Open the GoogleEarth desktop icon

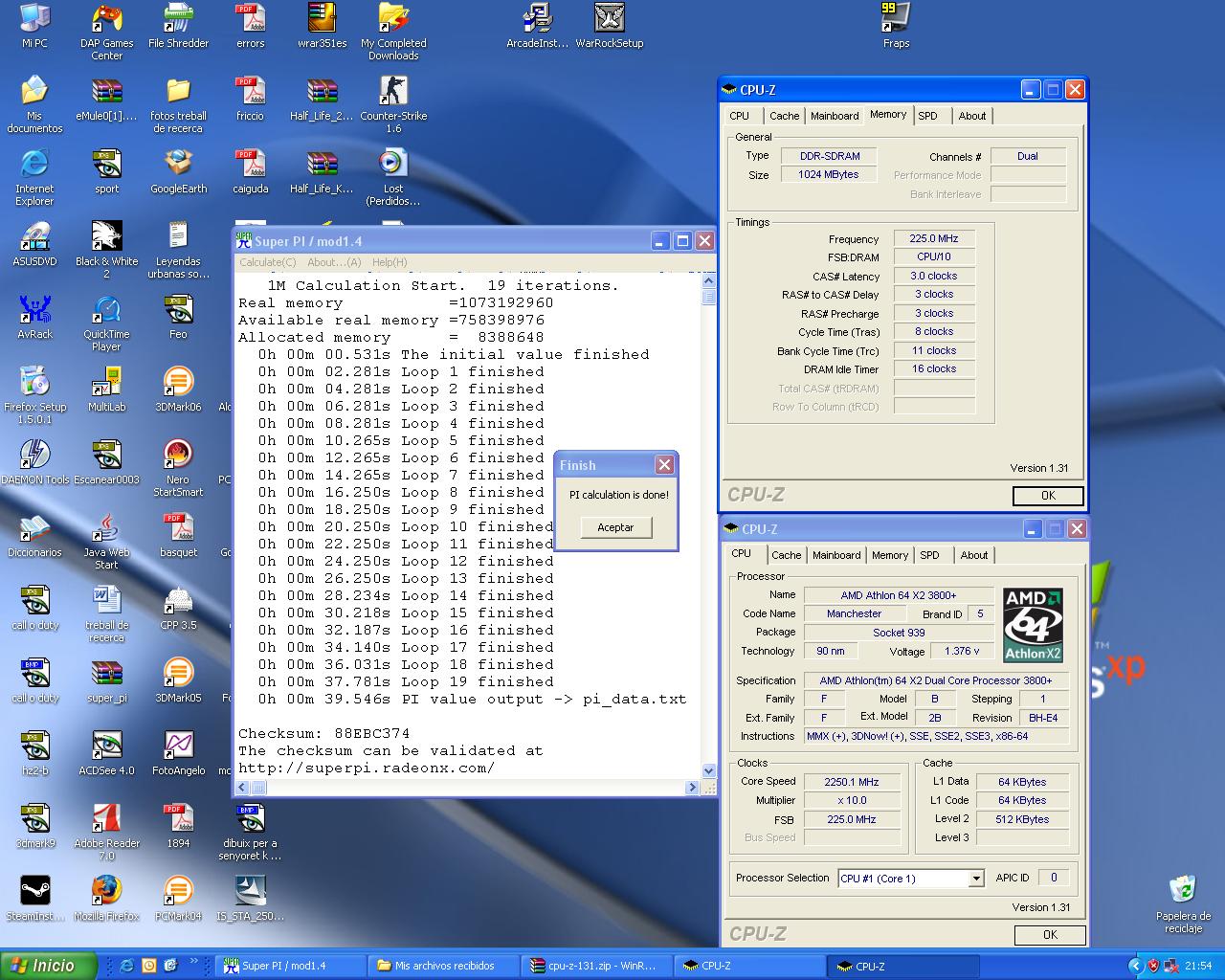tap(178, 165)
